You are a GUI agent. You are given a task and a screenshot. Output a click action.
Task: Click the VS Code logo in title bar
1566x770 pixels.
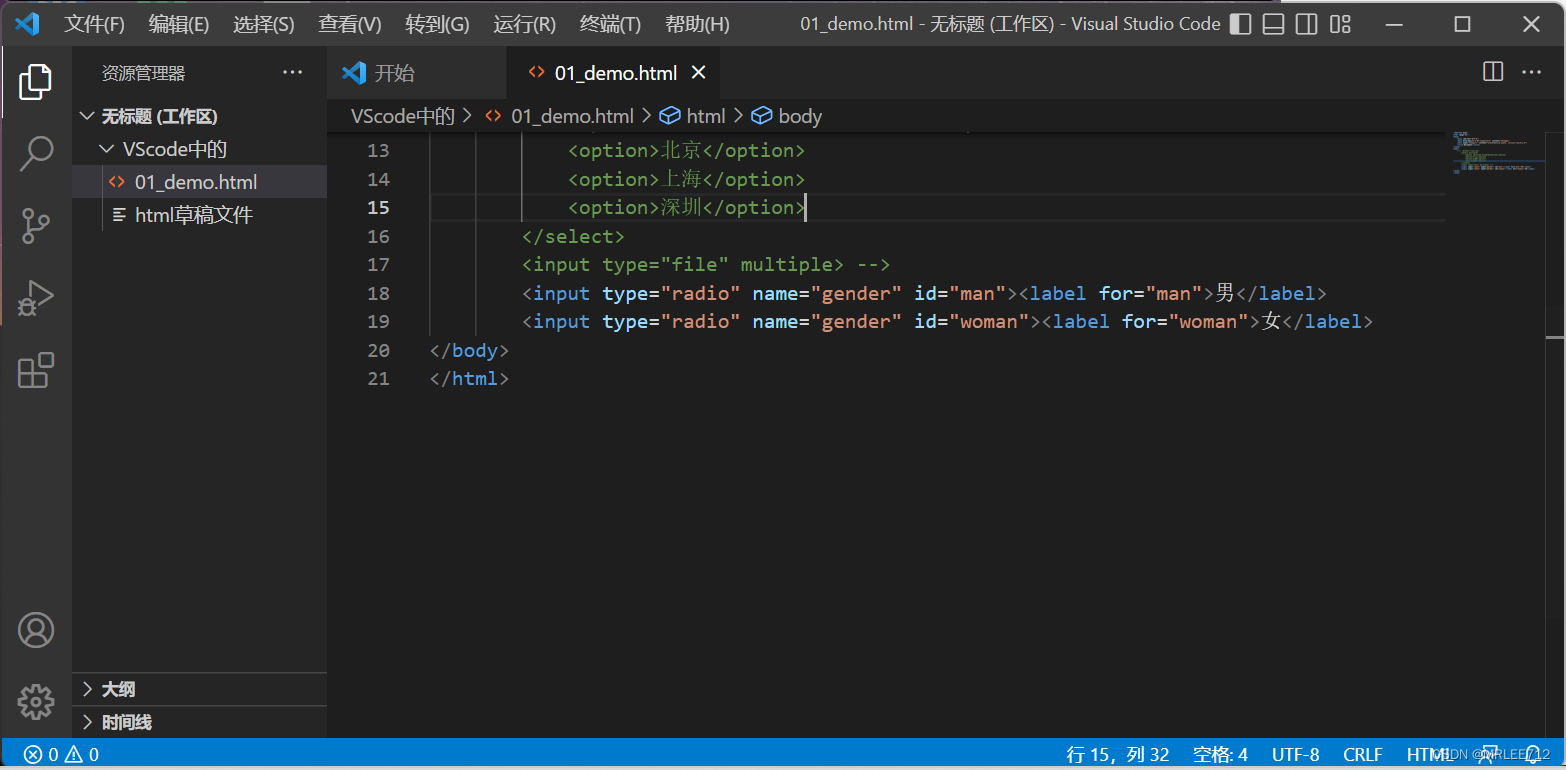pos(27,24)
